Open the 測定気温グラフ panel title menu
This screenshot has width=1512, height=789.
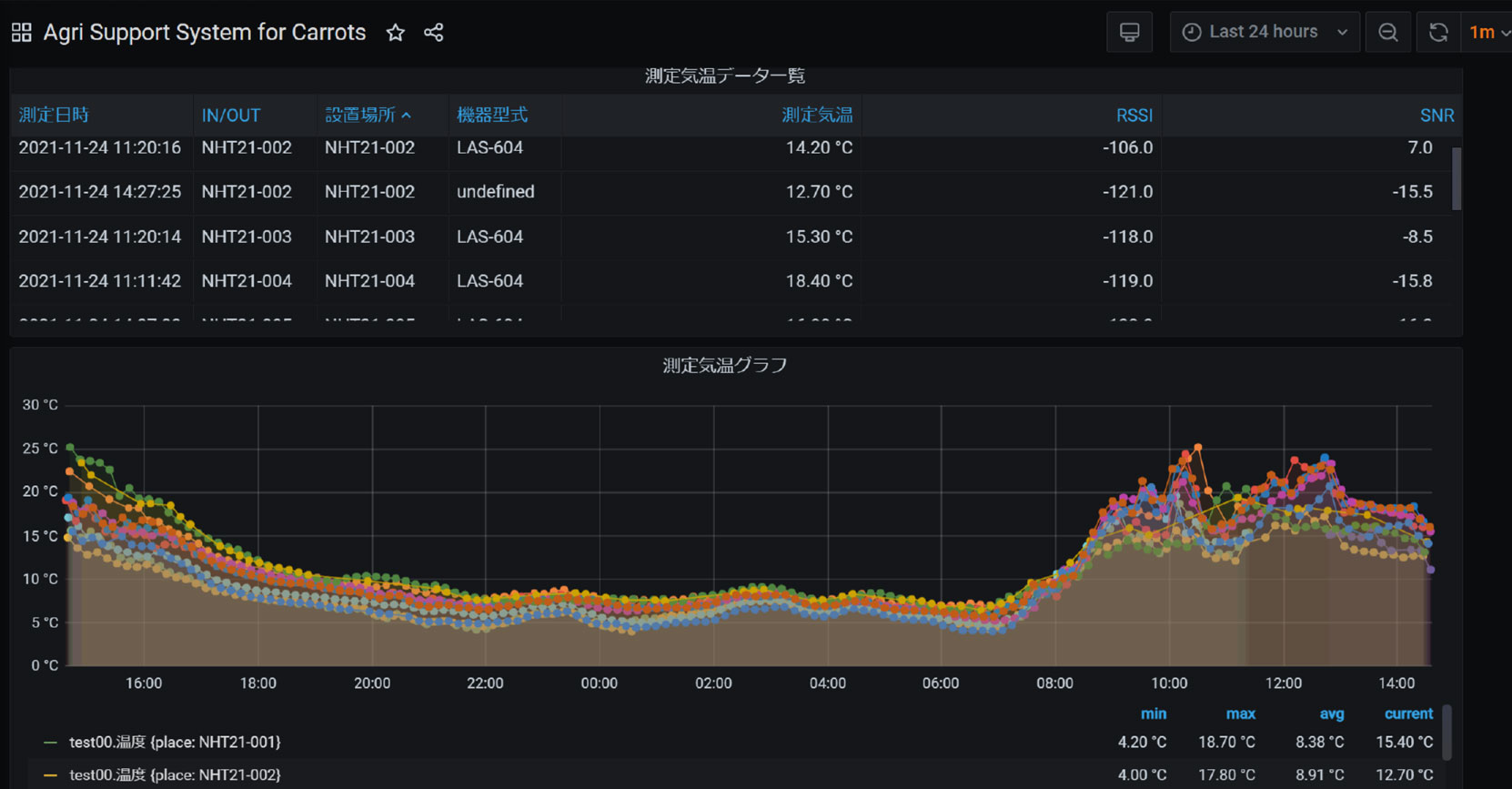(x=725, y=365)
